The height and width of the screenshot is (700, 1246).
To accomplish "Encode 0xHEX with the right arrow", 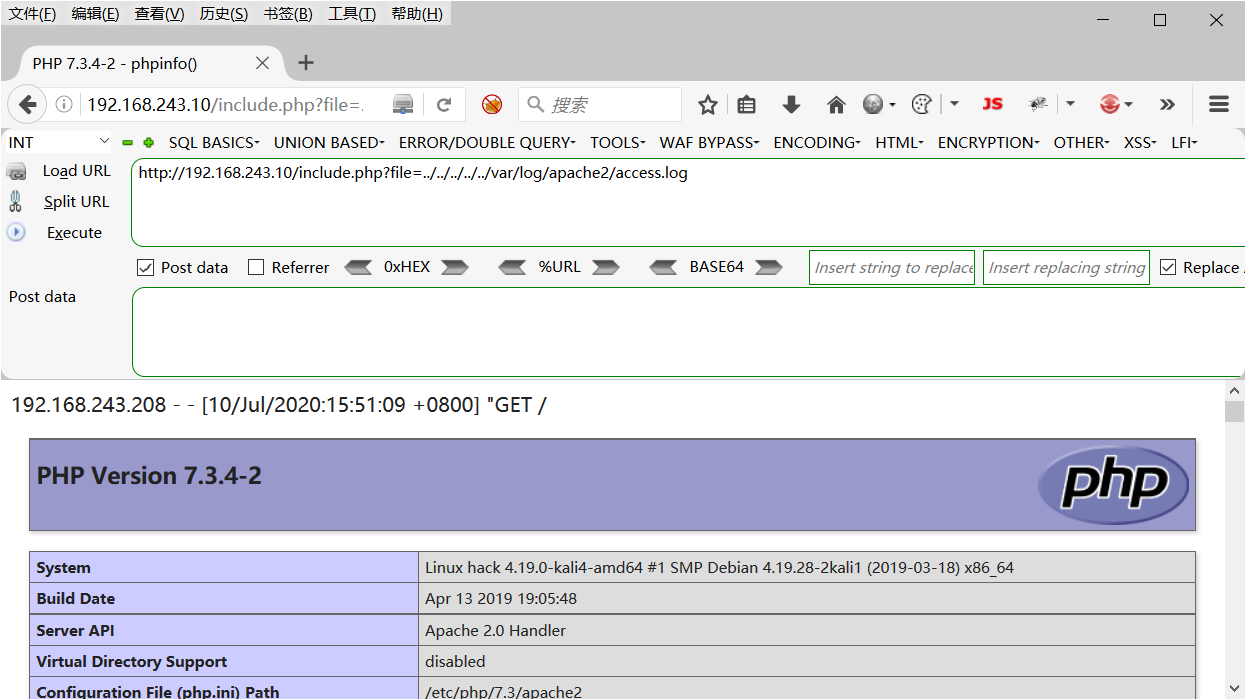I will click(455, 267).
